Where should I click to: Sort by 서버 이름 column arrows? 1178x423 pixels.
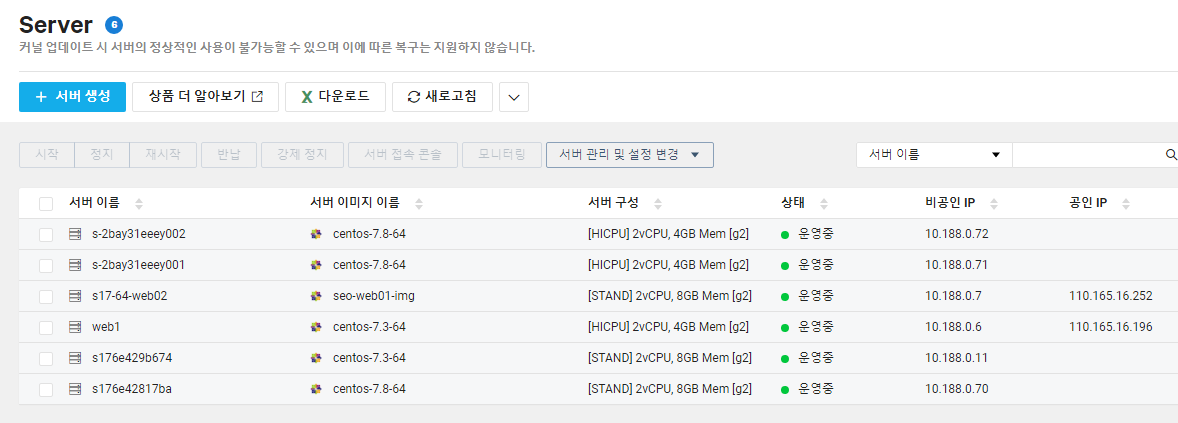138,204
